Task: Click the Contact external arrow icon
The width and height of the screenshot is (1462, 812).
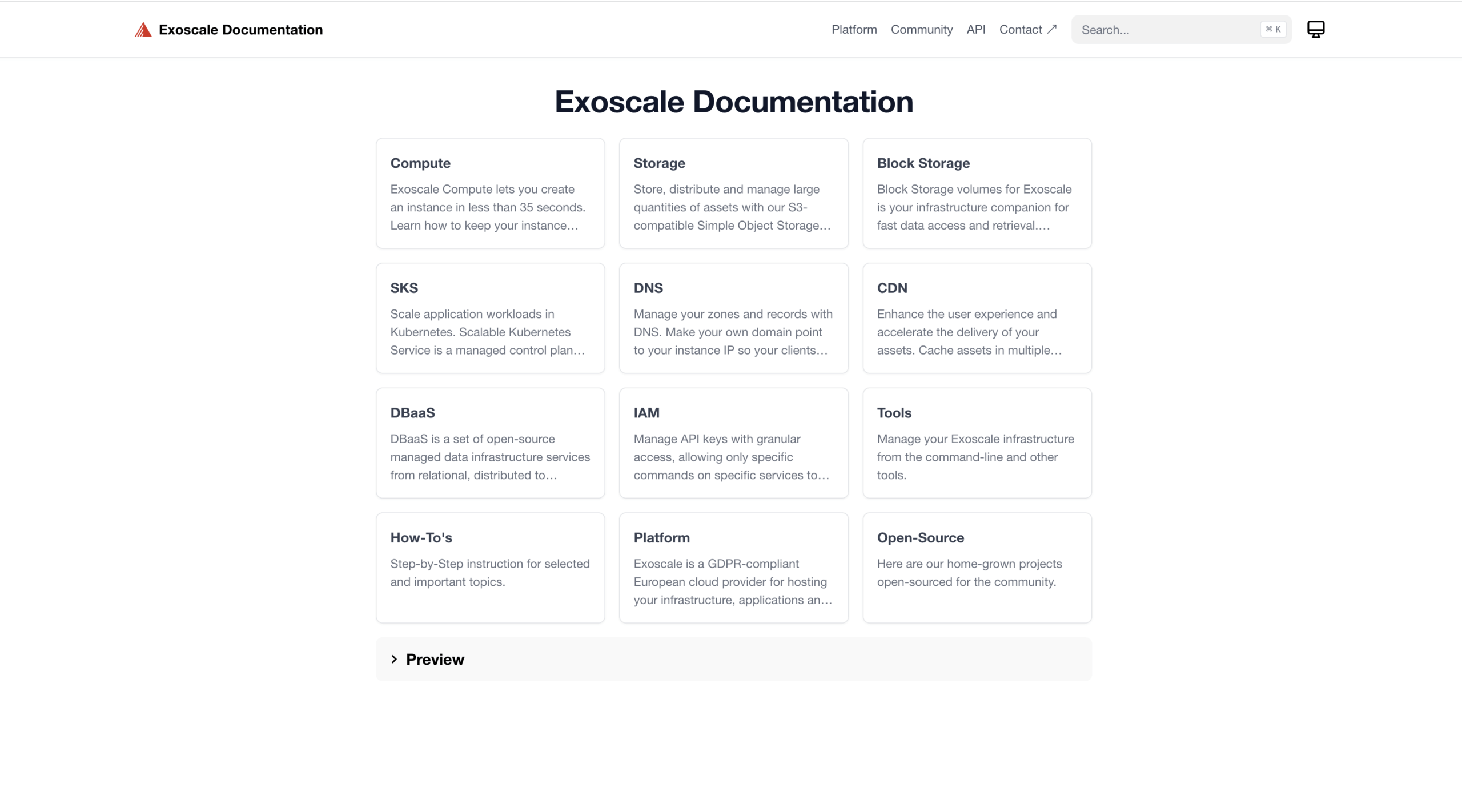Action: [x=1052, y=29]
